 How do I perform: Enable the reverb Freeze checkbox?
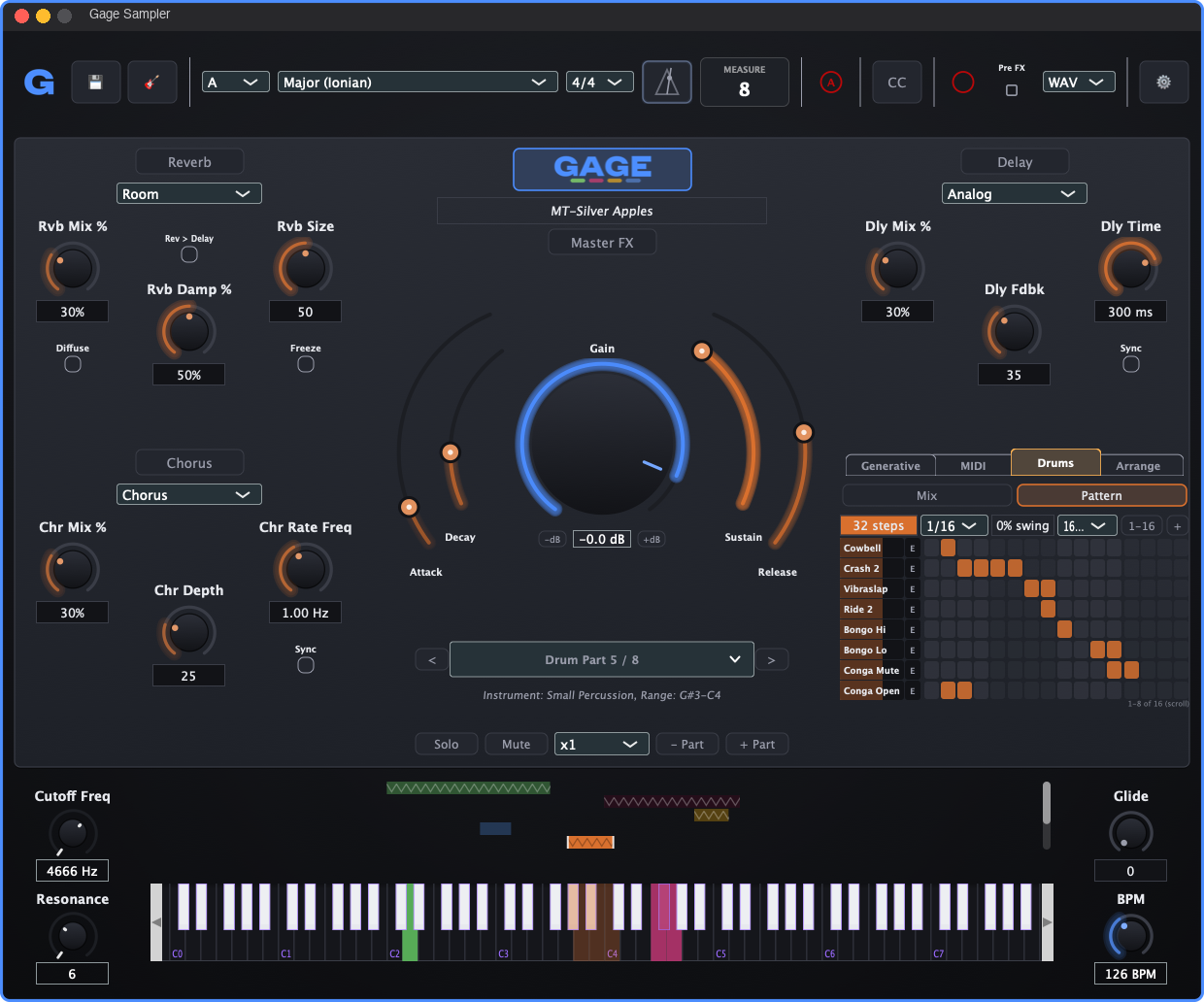pyautogui.click(x=306, y=364)
